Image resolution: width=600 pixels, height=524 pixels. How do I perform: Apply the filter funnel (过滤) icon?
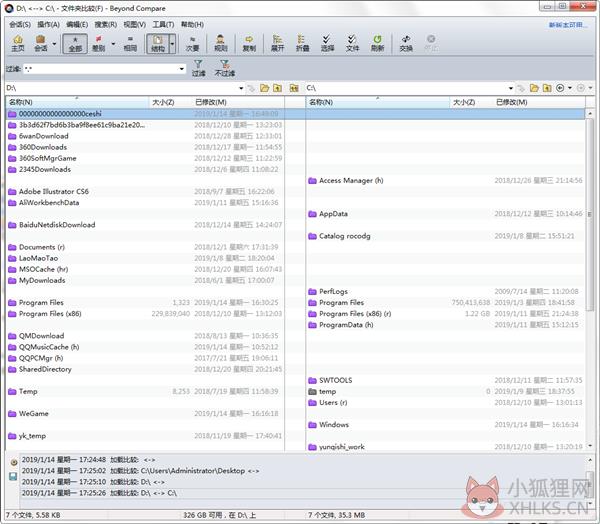tap(198, 68)
